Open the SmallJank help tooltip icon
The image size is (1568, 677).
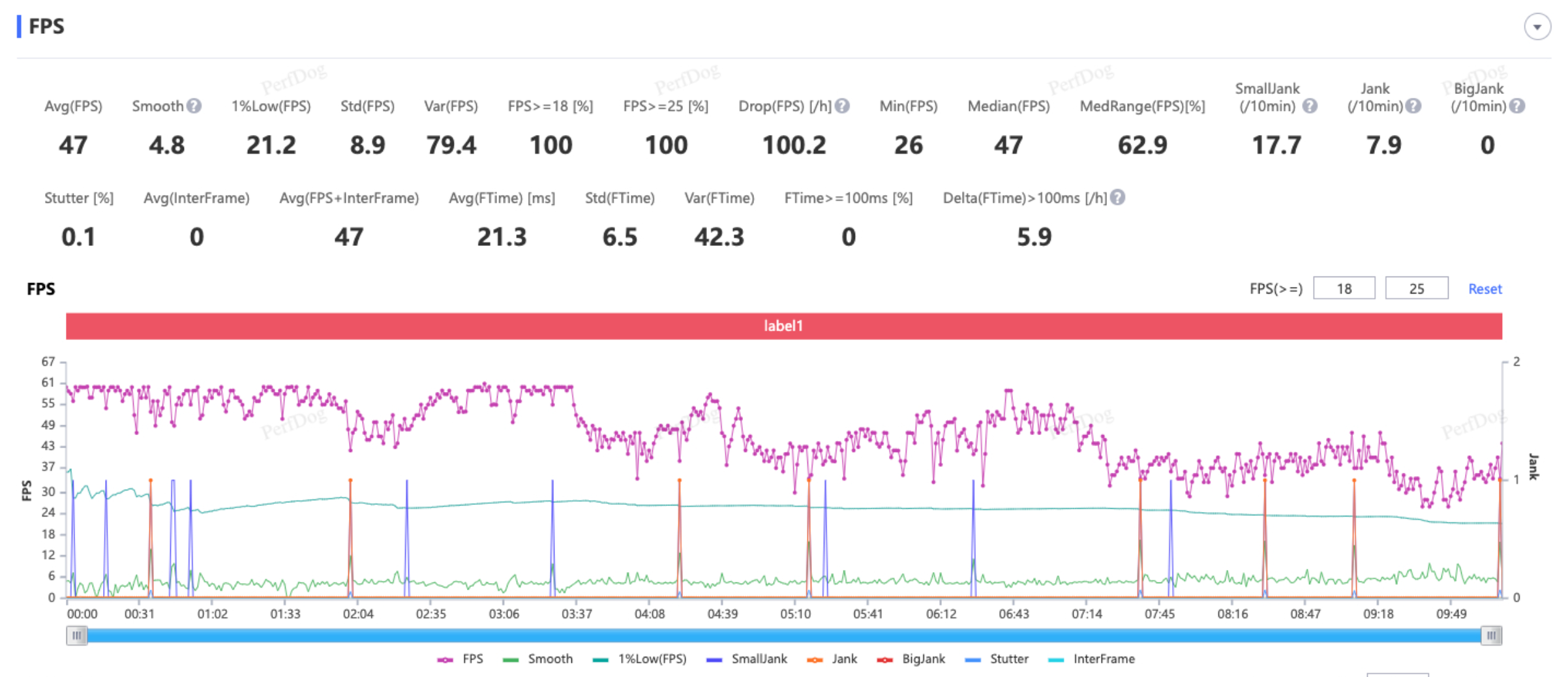coord(1310,106)
